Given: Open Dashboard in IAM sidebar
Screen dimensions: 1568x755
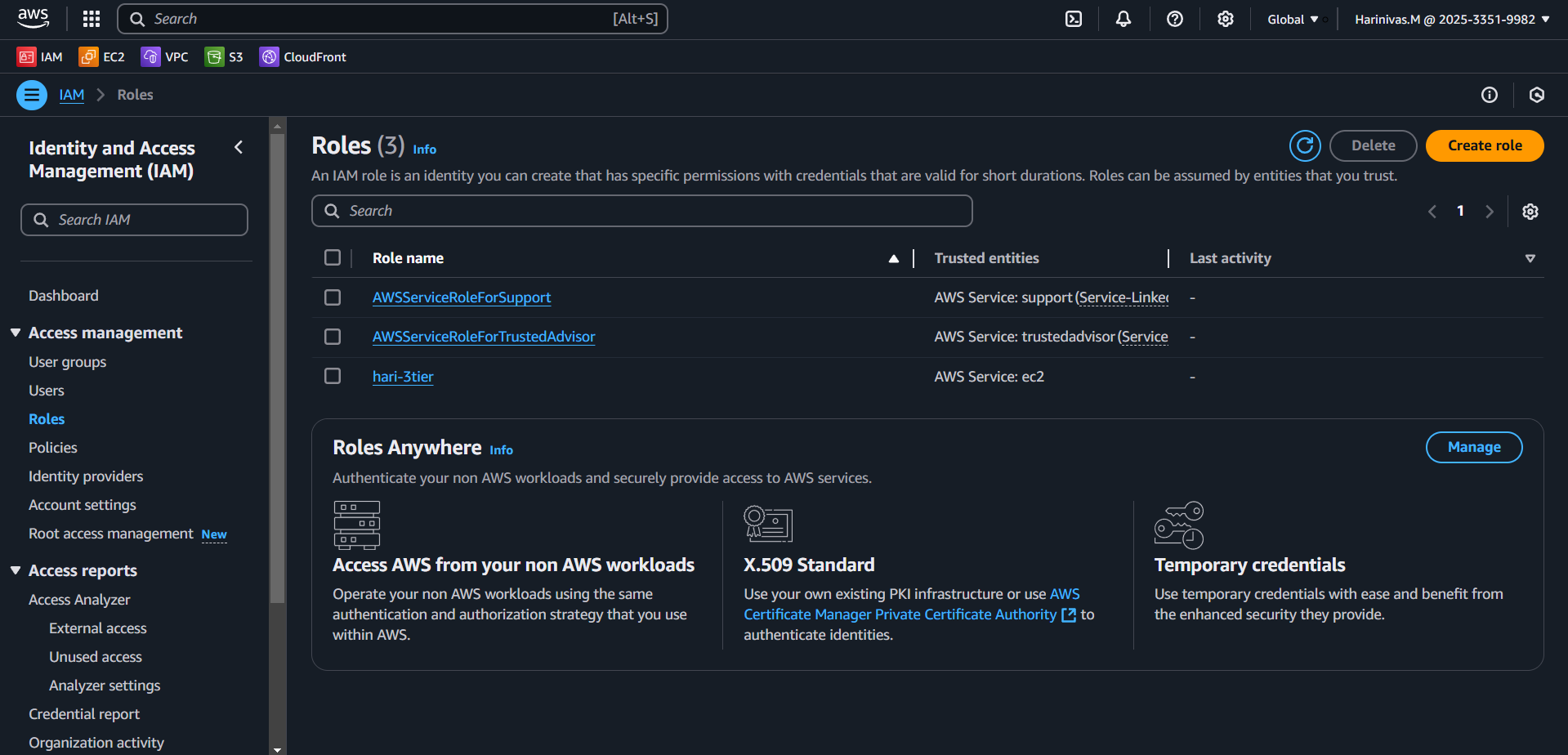Looking at the screenshot, I should pyautogui.click(x=64, y=296).
